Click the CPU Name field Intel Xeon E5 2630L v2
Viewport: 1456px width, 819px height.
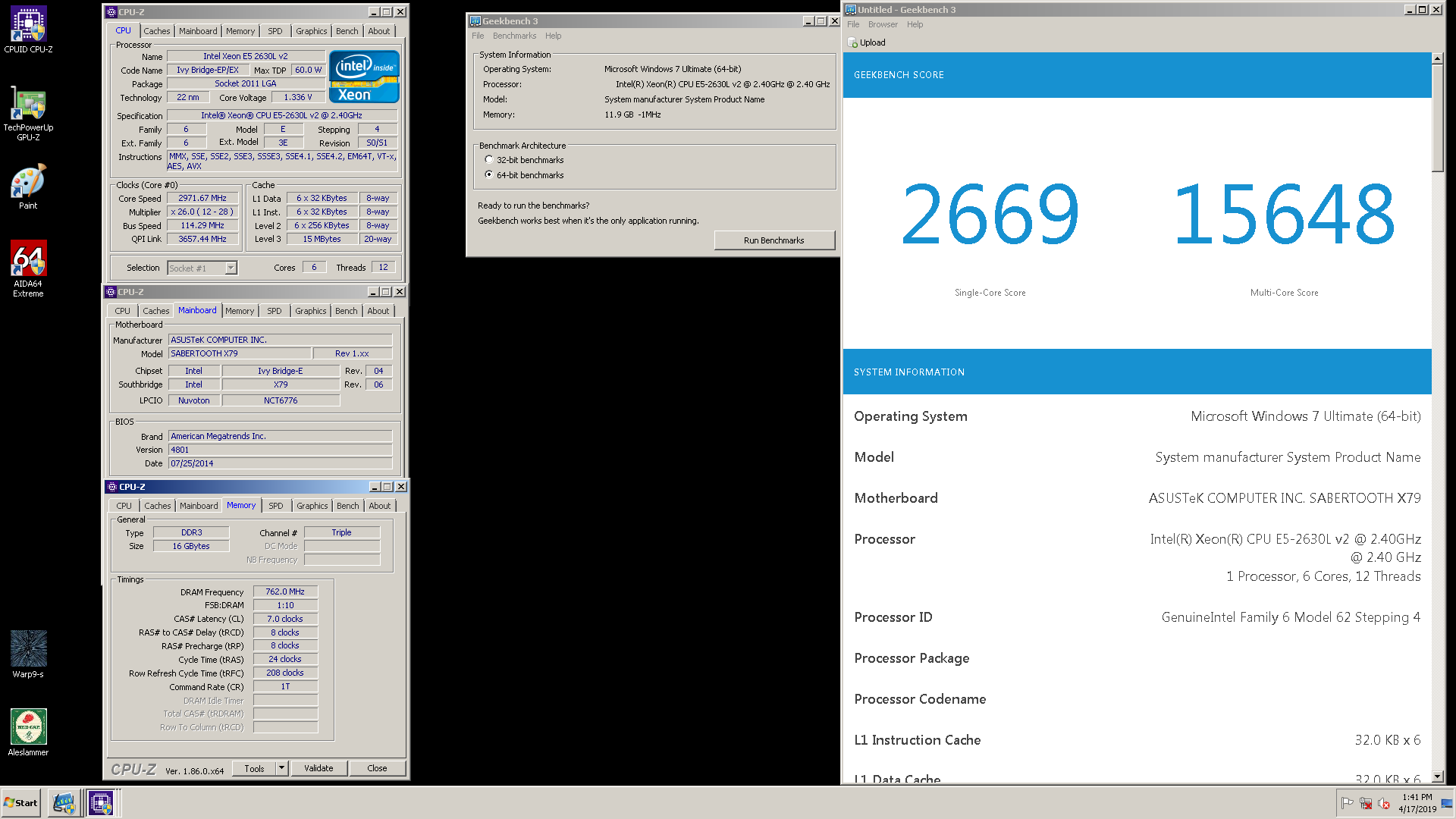[246, 56]
